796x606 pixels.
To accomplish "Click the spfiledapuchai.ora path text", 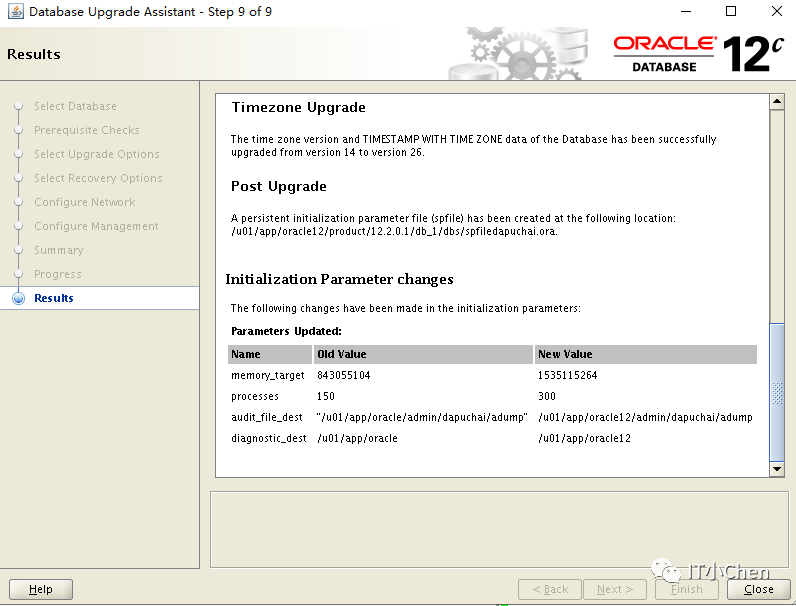I will [394, 231].
